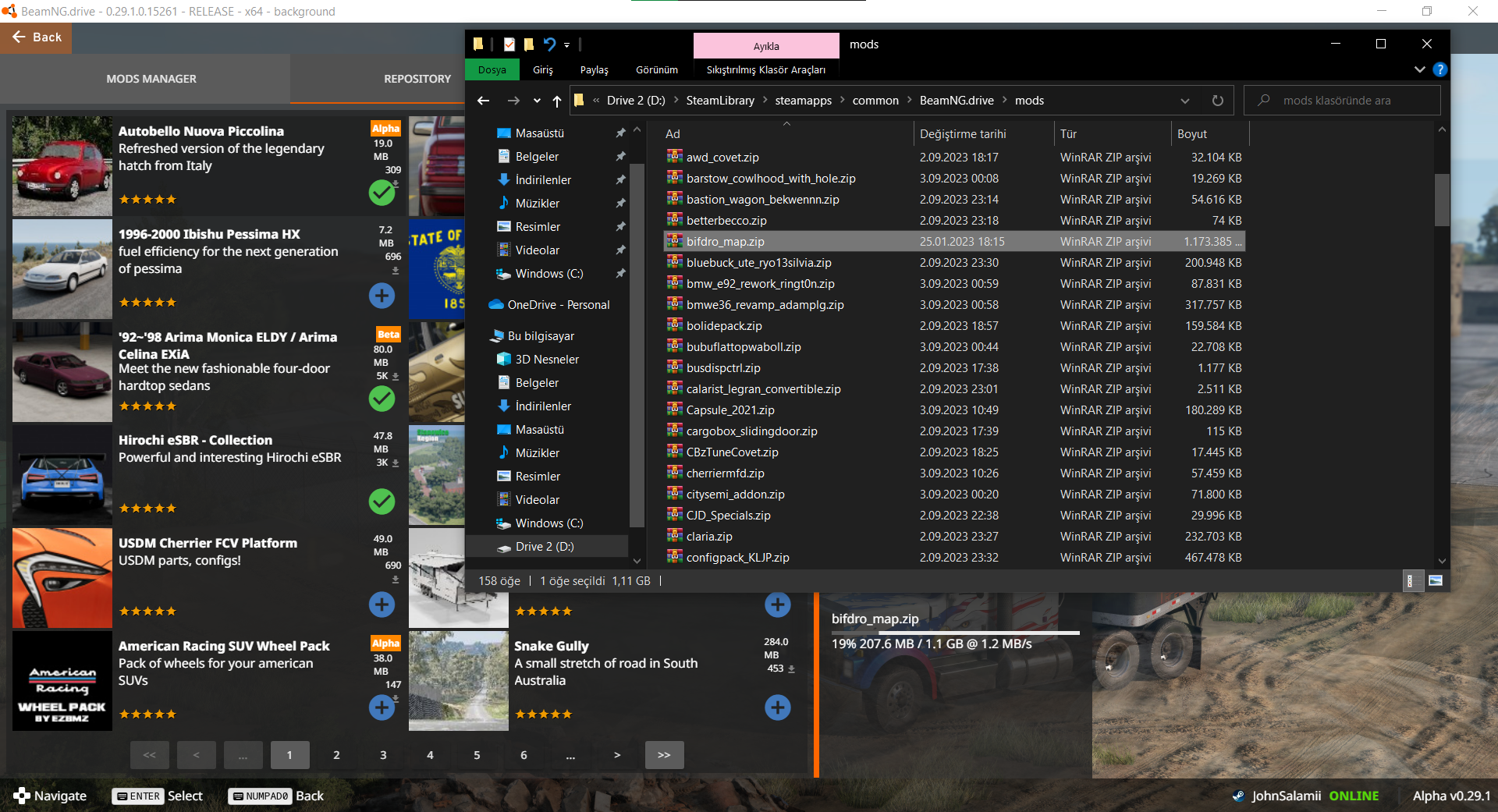Sort by Değiştirme tarihi column
The image size is (1498, 812).
click(x=983, y=134)
